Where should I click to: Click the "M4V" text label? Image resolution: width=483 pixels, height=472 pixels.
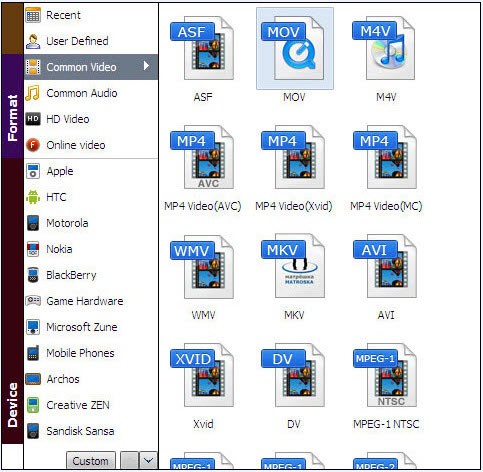tap(386, 97)
